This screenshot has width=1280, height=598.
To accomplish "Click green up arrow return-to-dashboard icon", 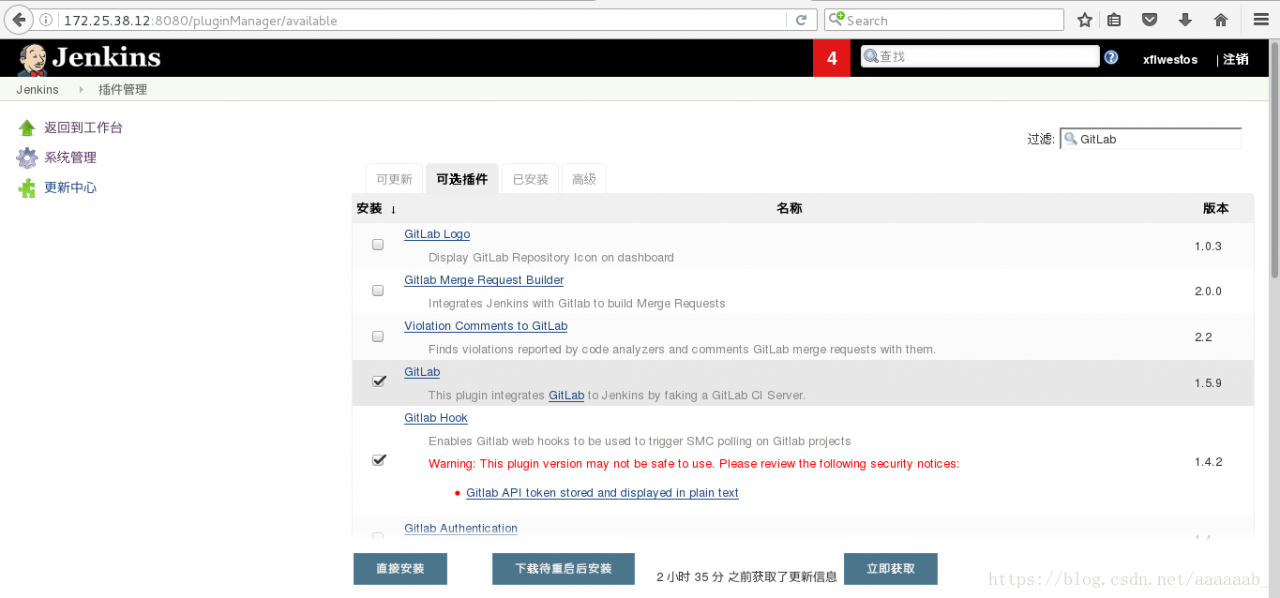I will coord(27,128).
